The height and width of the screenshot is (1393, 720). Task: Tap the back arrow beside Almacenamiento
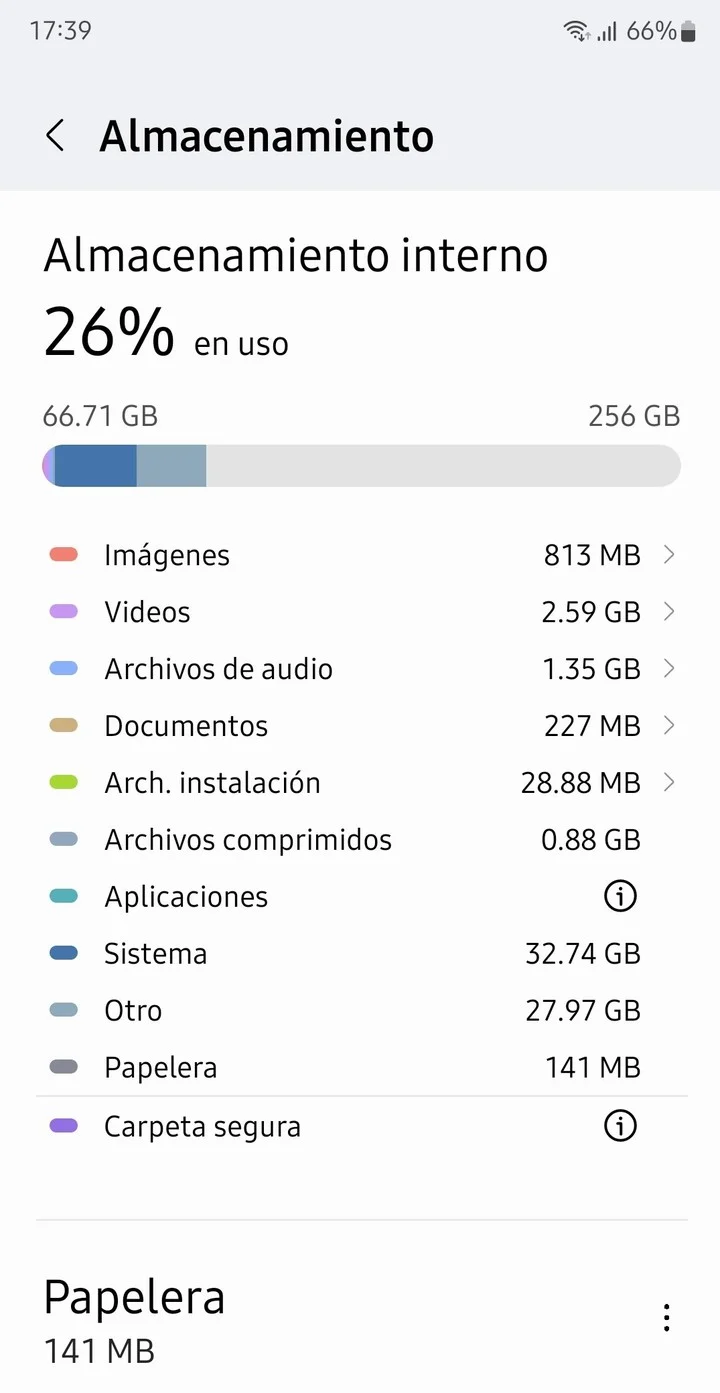[56, 136]
